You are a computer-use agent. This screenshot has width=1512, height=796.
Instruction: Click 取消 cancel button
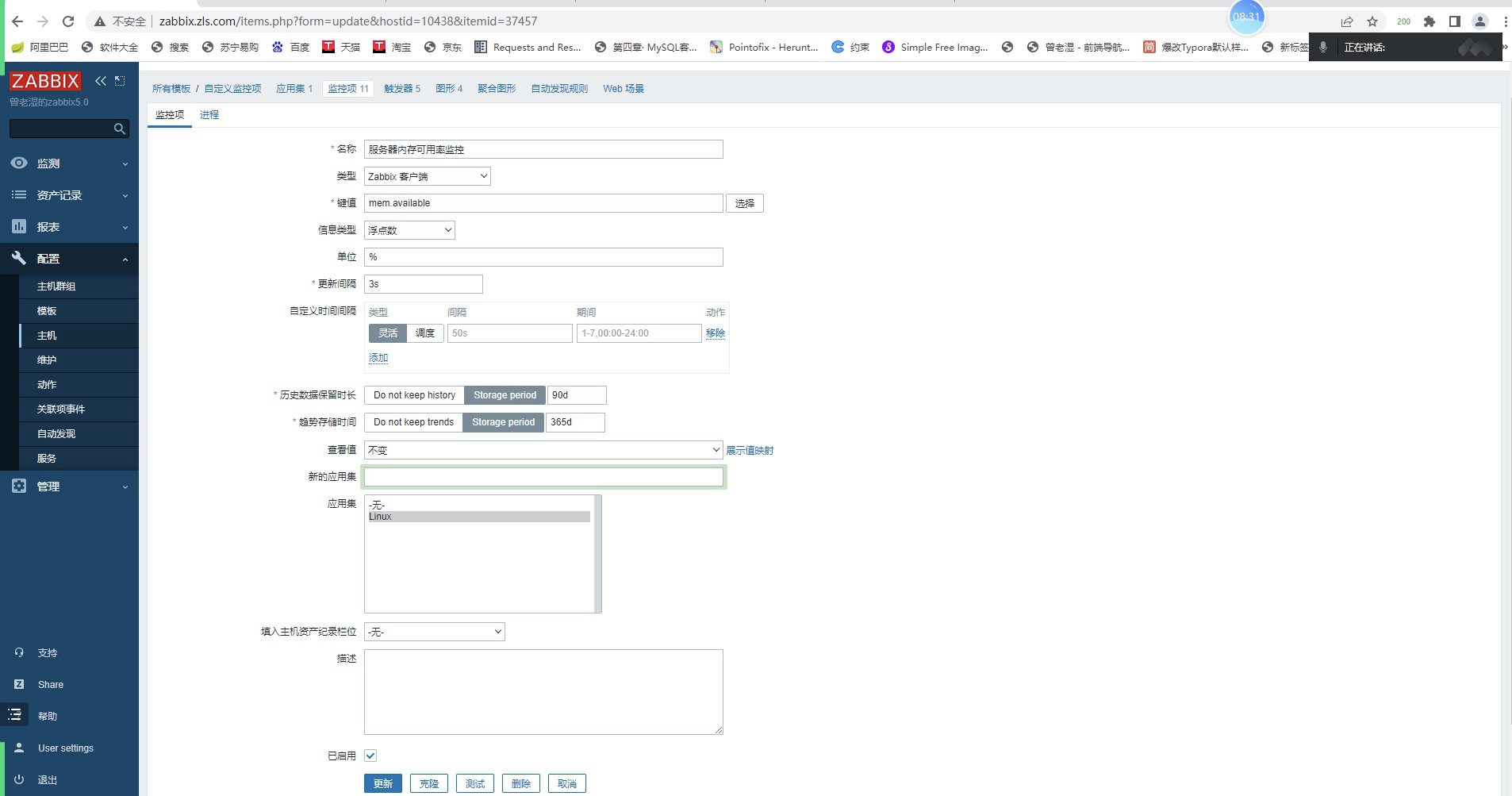pyautogui.click(x=567, y=783)
